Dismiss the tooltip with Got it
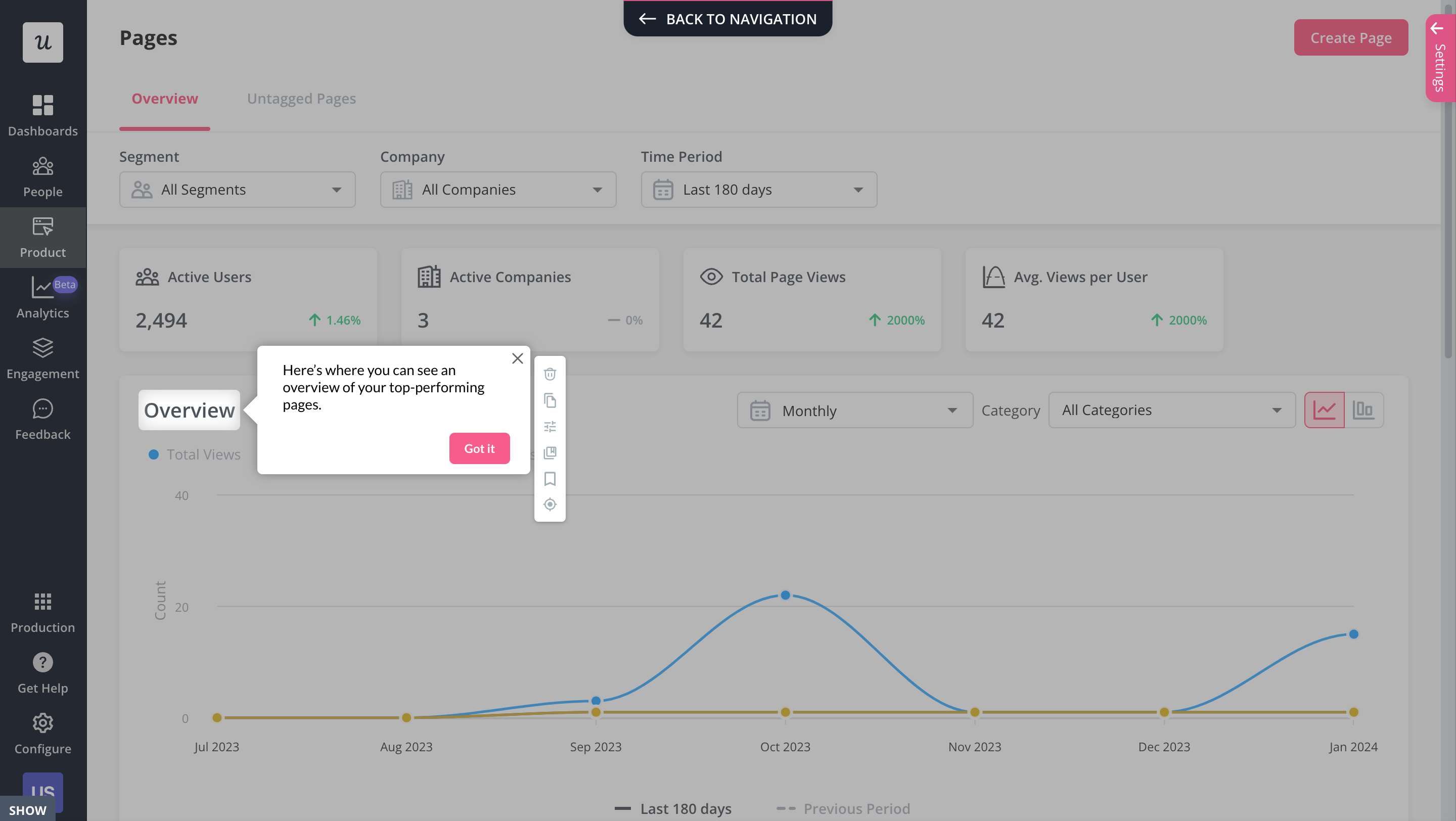The image size is (1456, 821). (479, 448)
